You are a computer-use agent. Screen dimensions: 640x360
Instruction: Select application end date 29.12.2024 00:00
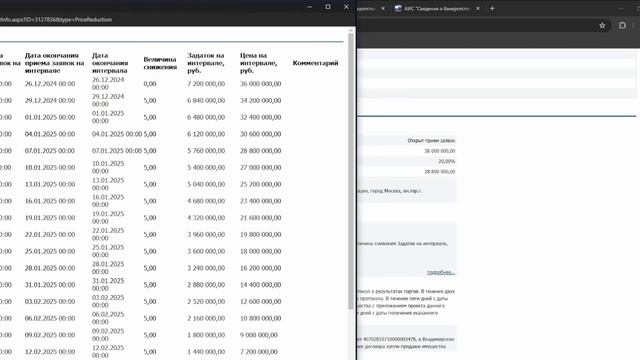(50, 100)
